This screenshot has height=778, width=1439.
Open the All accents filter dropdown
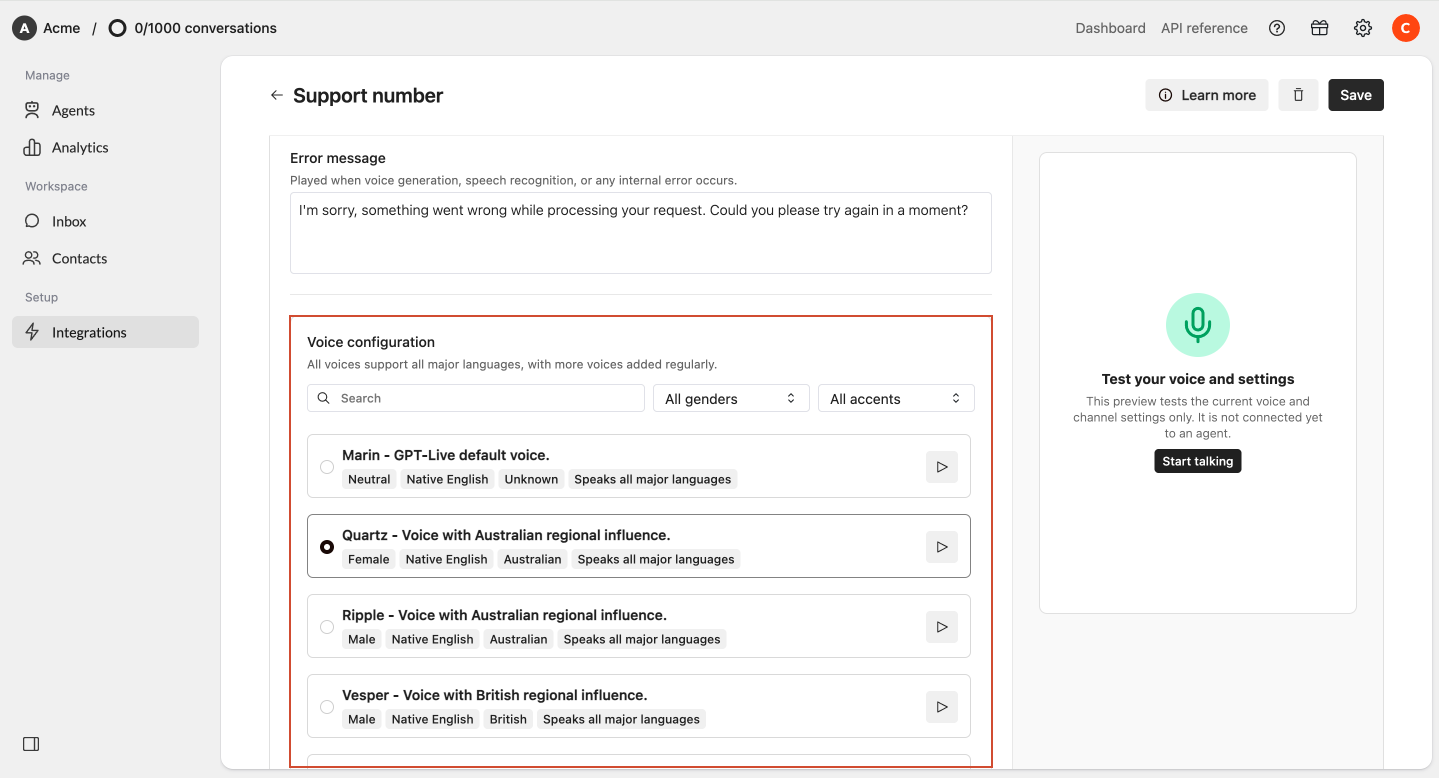pos(896,398)
